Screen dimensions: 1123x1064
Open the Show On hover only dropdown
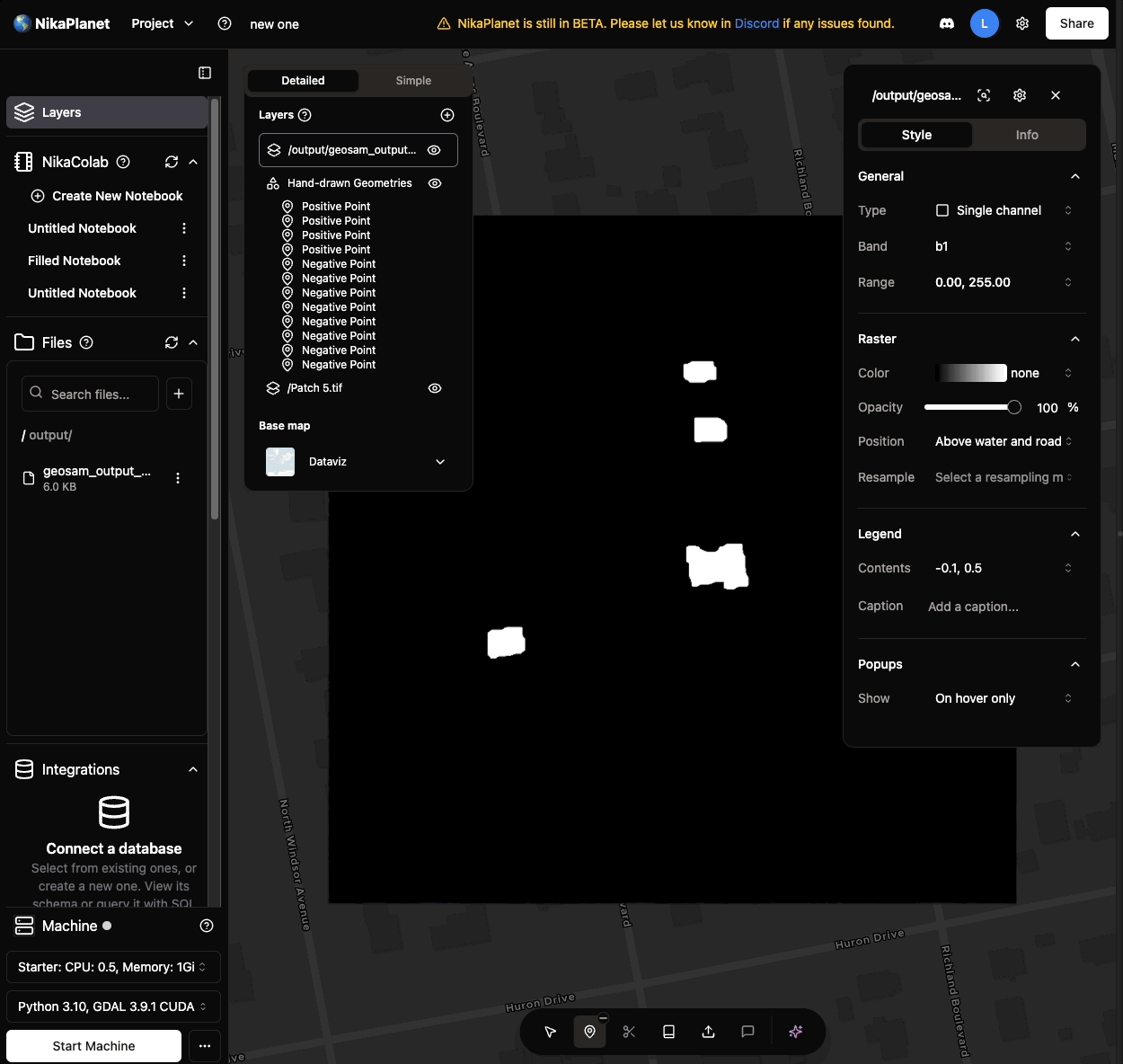(1004, 698)
